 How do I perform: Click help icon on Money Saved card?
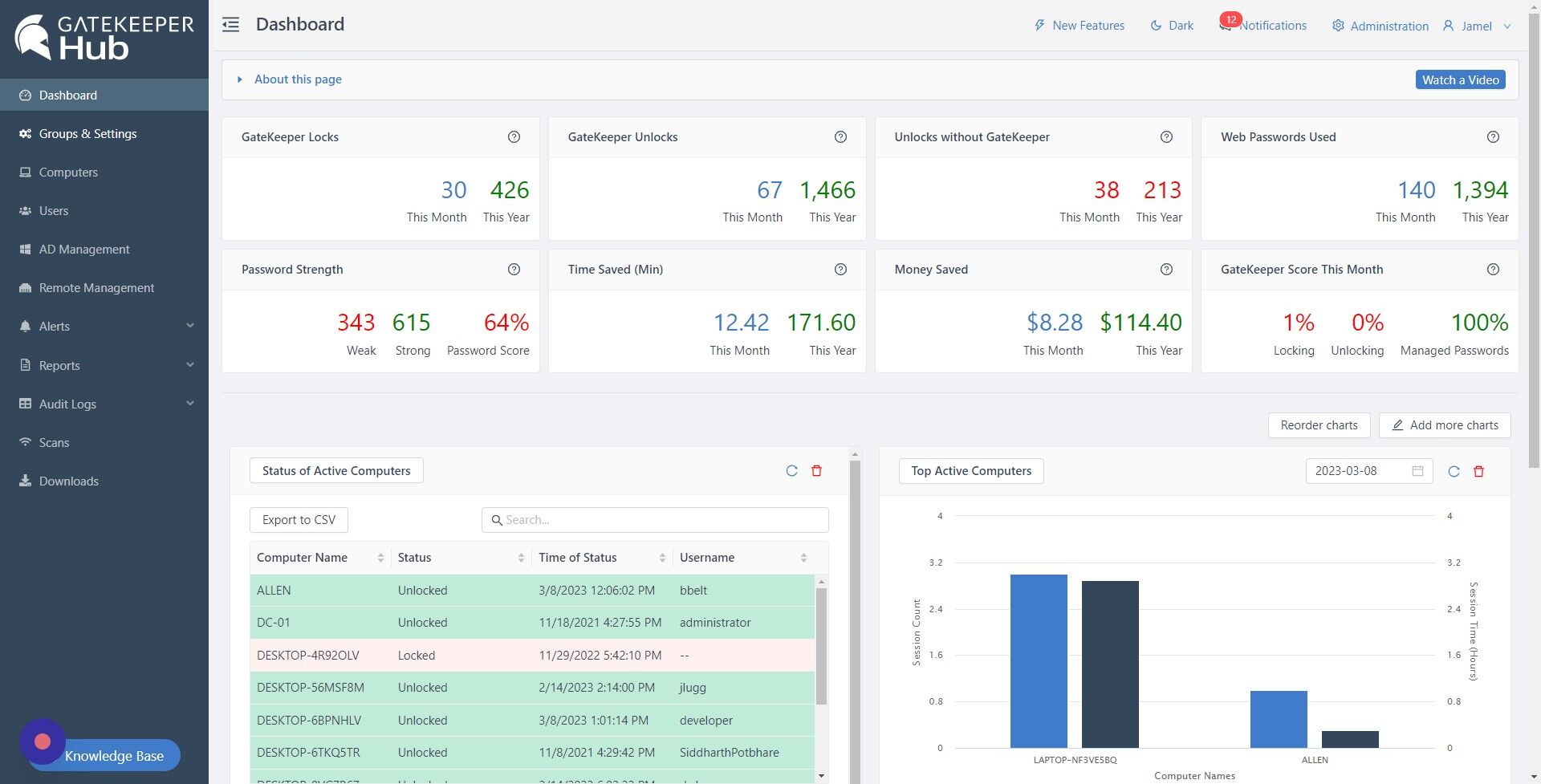pyautogui.click(x=1166, y=270)
